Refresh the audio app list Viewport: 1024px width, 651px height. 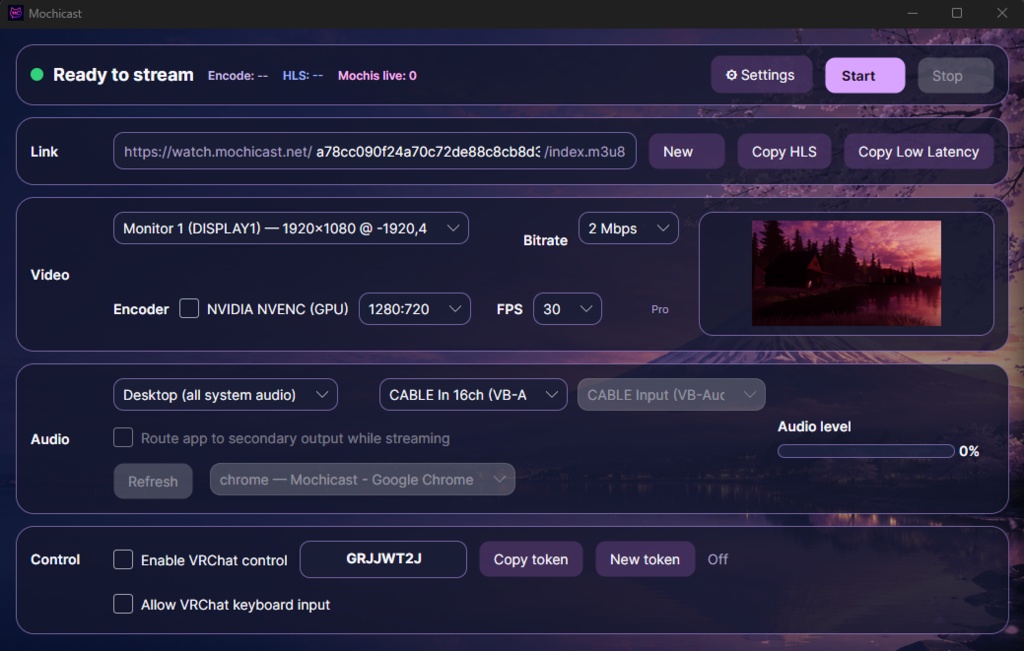[x=153, y=481]
